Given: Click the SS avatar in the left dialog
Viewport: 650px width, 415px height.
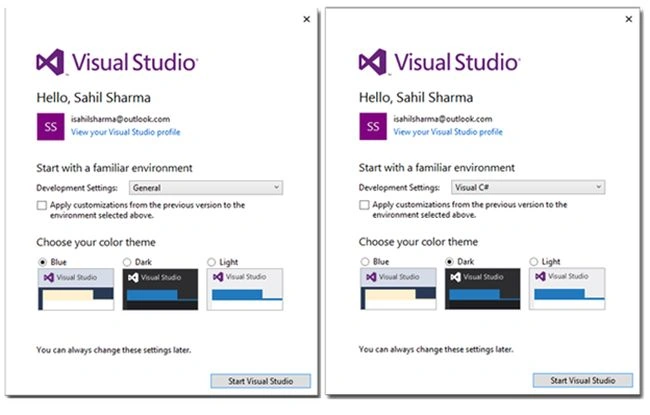Looking at the screenshot, I should coord(51,126).
